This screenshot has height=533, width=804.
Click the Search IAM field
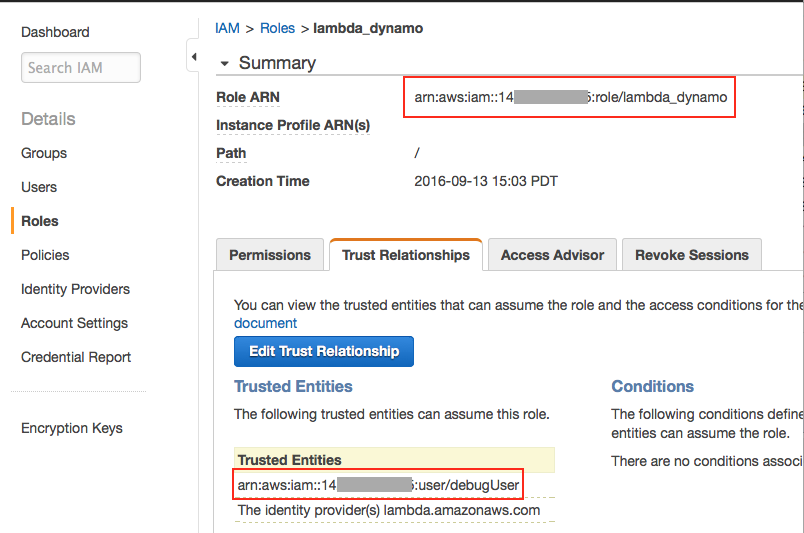click(80, 68)
